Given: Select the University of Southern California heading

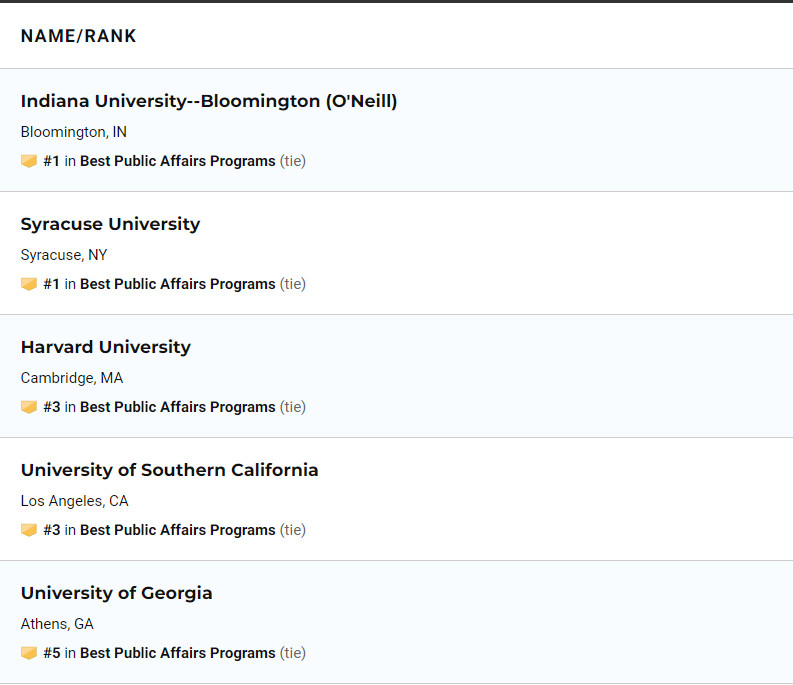Looking at the screenshot, I should tap(169, 470).
